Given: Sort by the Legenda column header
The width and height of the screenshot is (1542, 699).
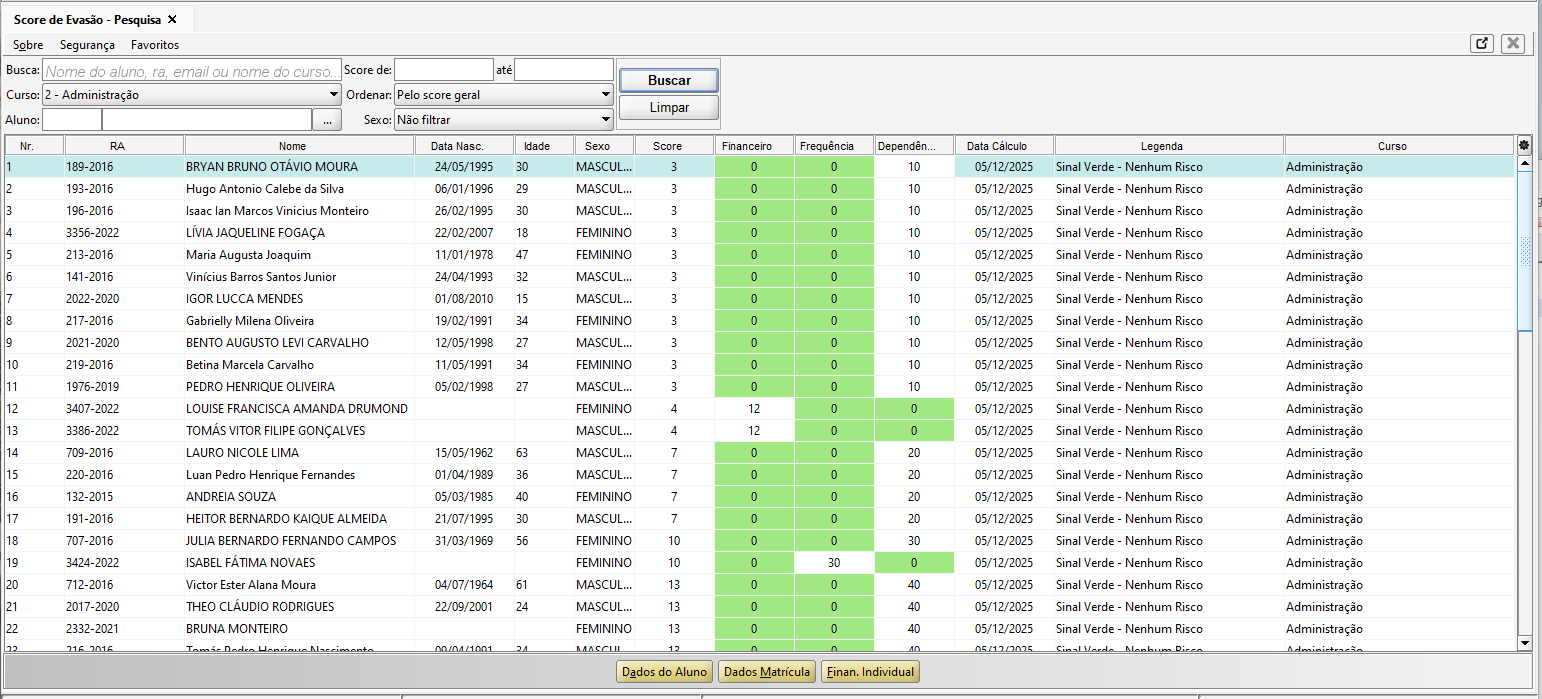Looking at the screenshot, I should [1169, 146].
